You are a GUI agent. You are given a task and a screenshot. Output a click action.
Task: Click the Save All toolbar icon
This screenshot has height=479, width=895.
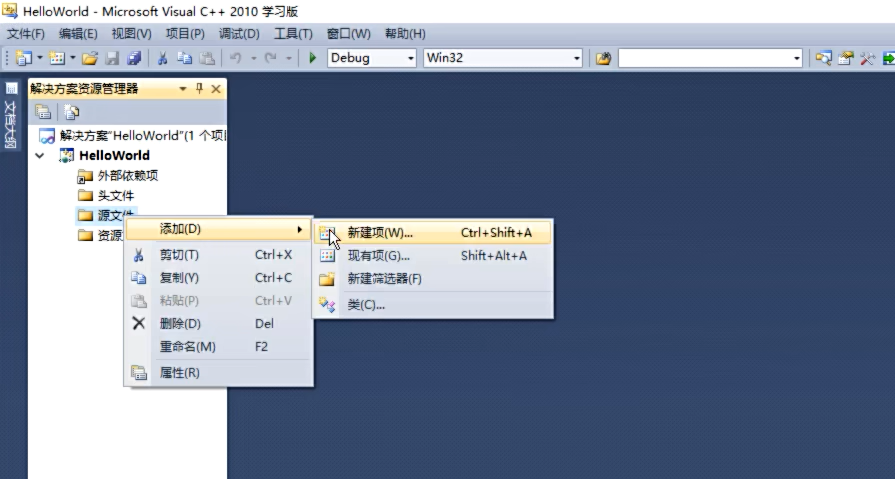134,58
